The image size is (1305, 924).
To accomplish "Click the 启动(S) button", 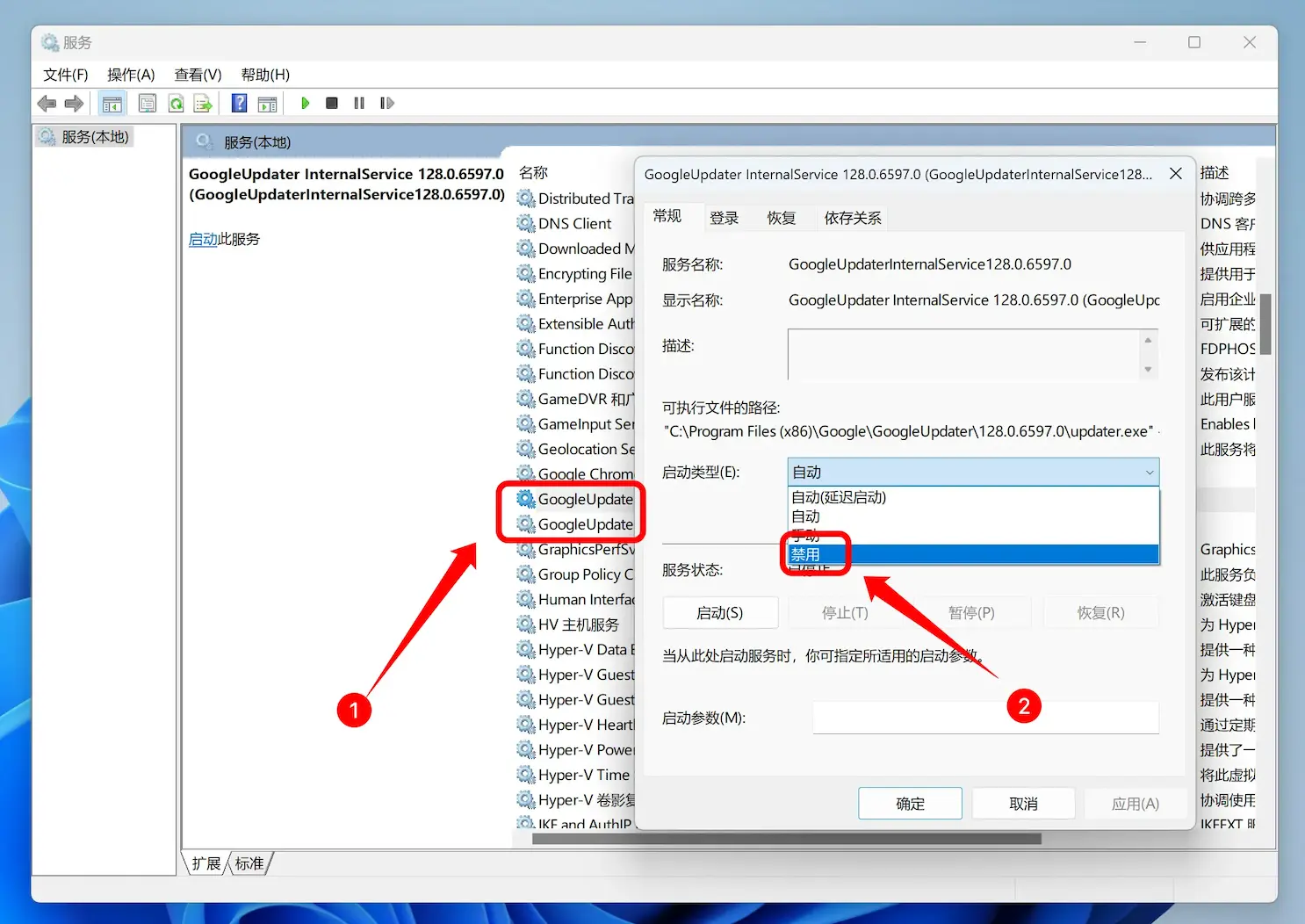I will tap(720, 613).
